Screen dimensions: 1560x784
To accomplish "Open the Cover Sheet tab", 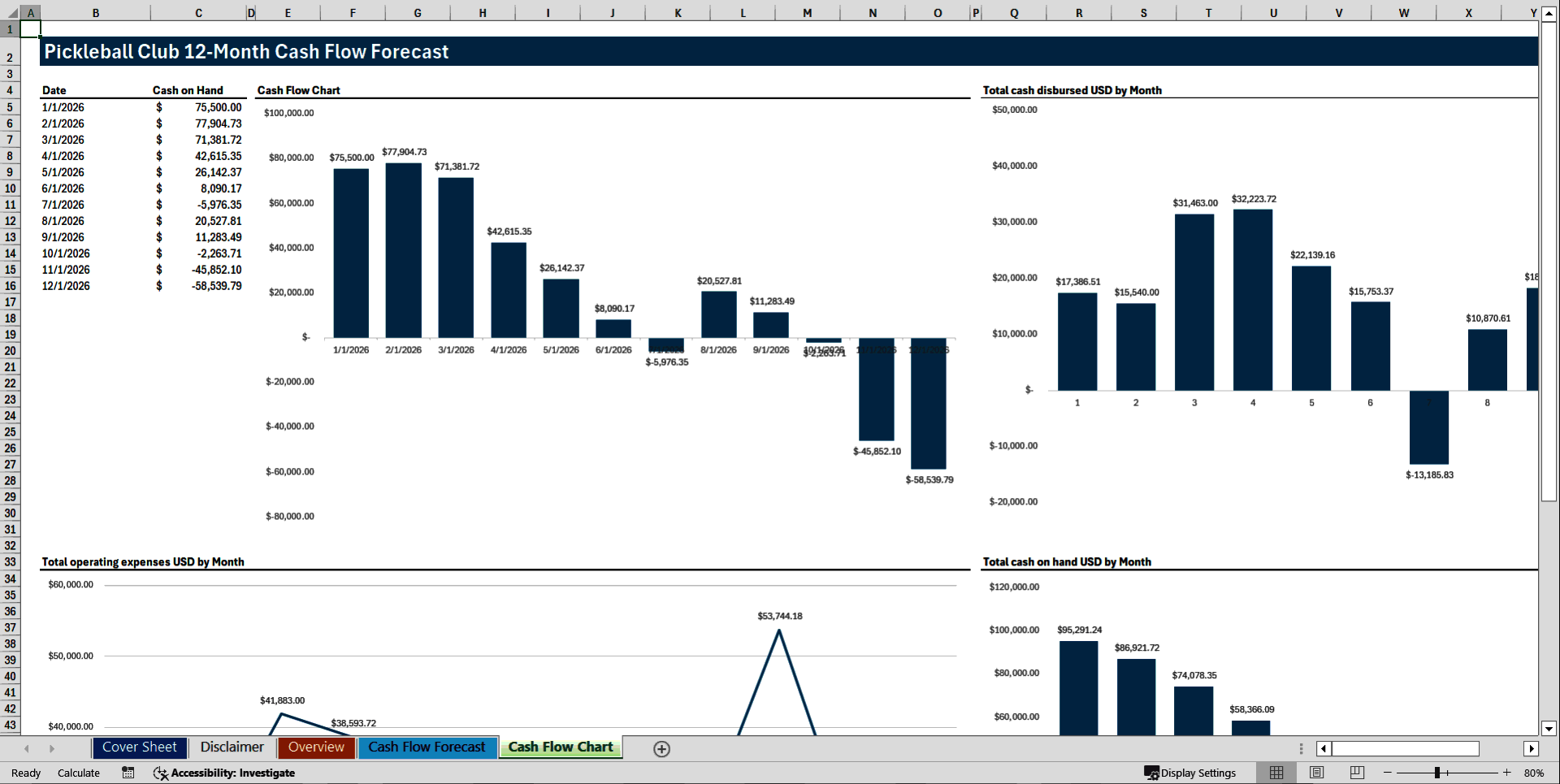I will pos(139,747).
